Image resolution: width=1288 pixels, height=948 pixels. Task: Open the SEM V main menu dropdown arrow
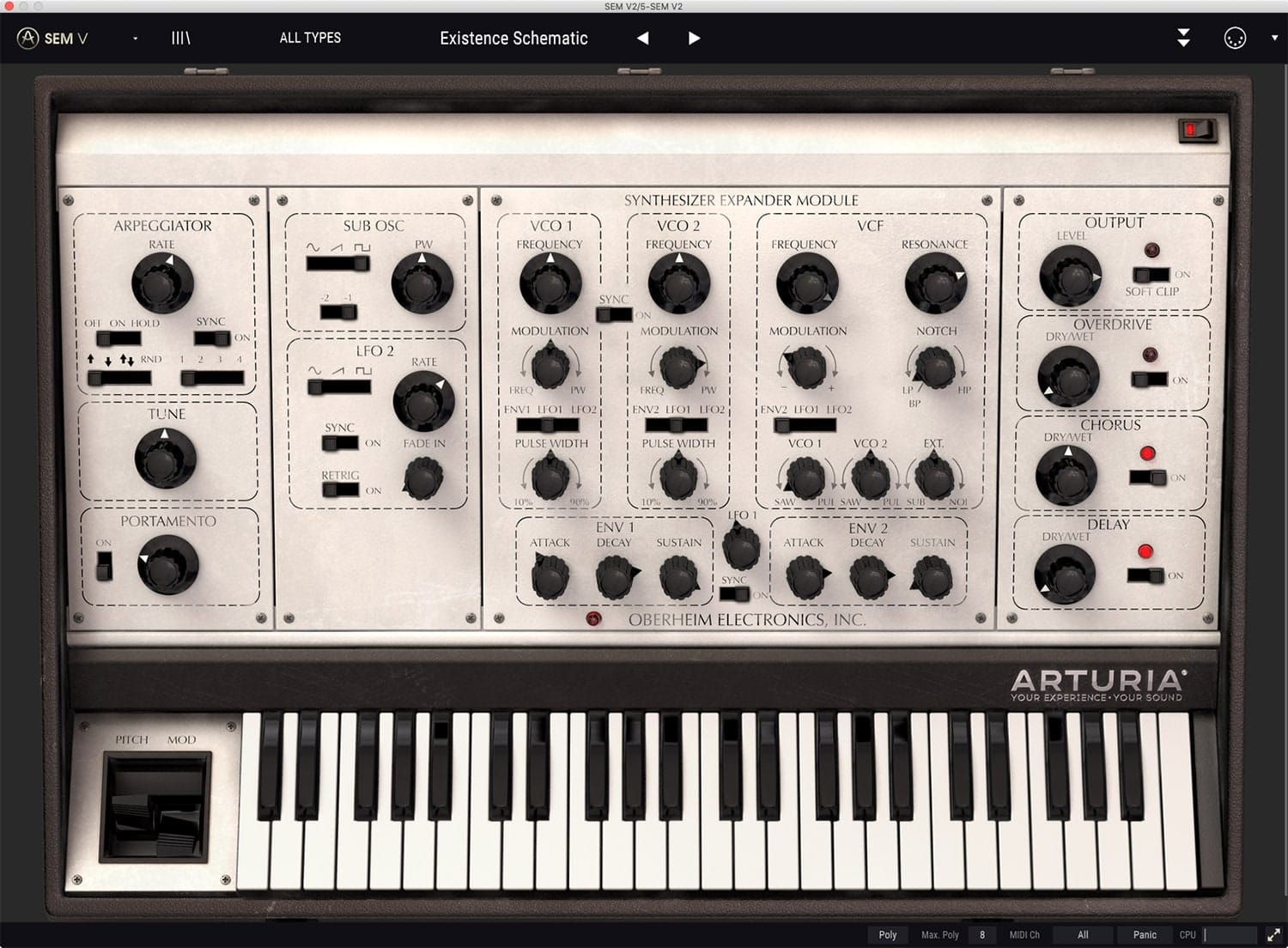pos(135,39)
